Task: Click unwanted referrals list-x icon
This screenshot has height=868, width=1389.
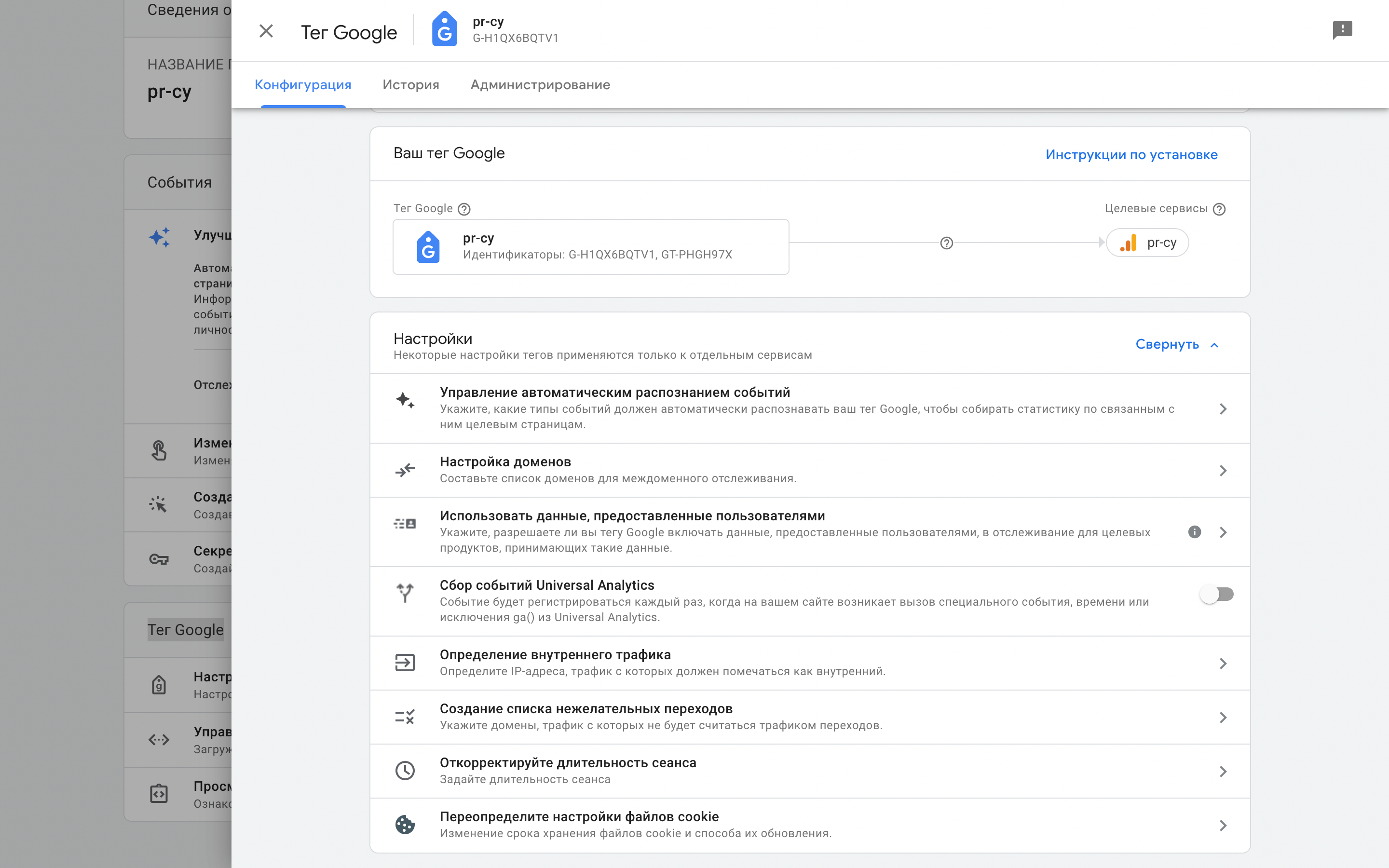Action: click(405, 717)
